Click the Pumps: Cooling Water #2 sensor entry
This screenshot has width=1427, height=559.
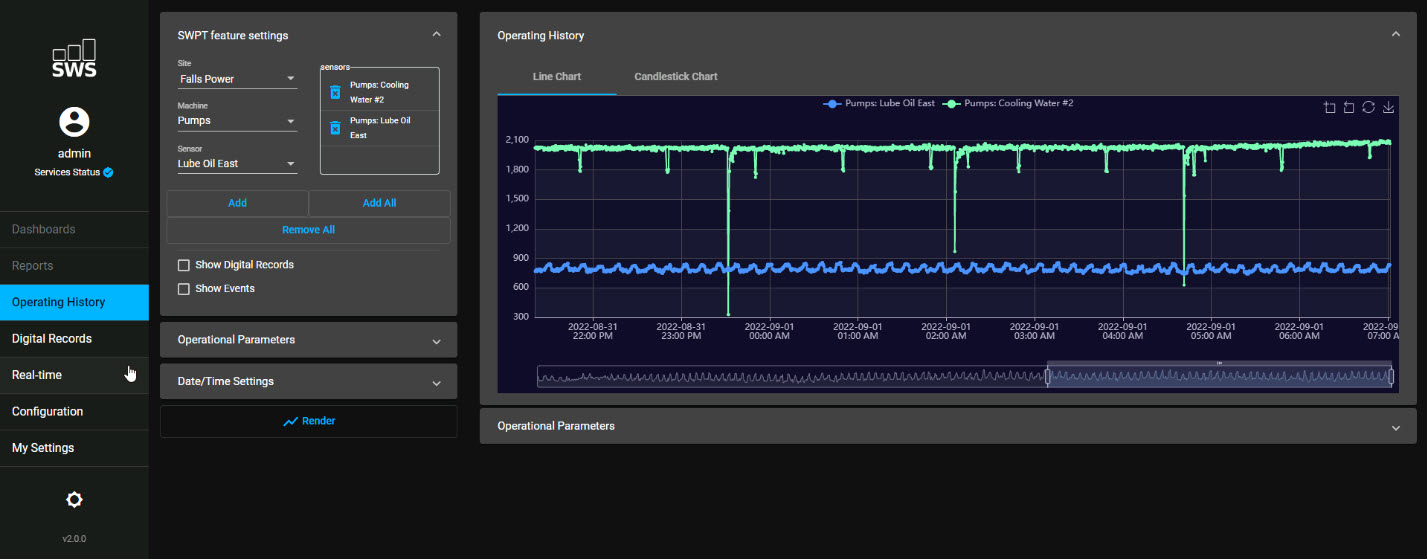pyautogui.click(x=380, y=92)
